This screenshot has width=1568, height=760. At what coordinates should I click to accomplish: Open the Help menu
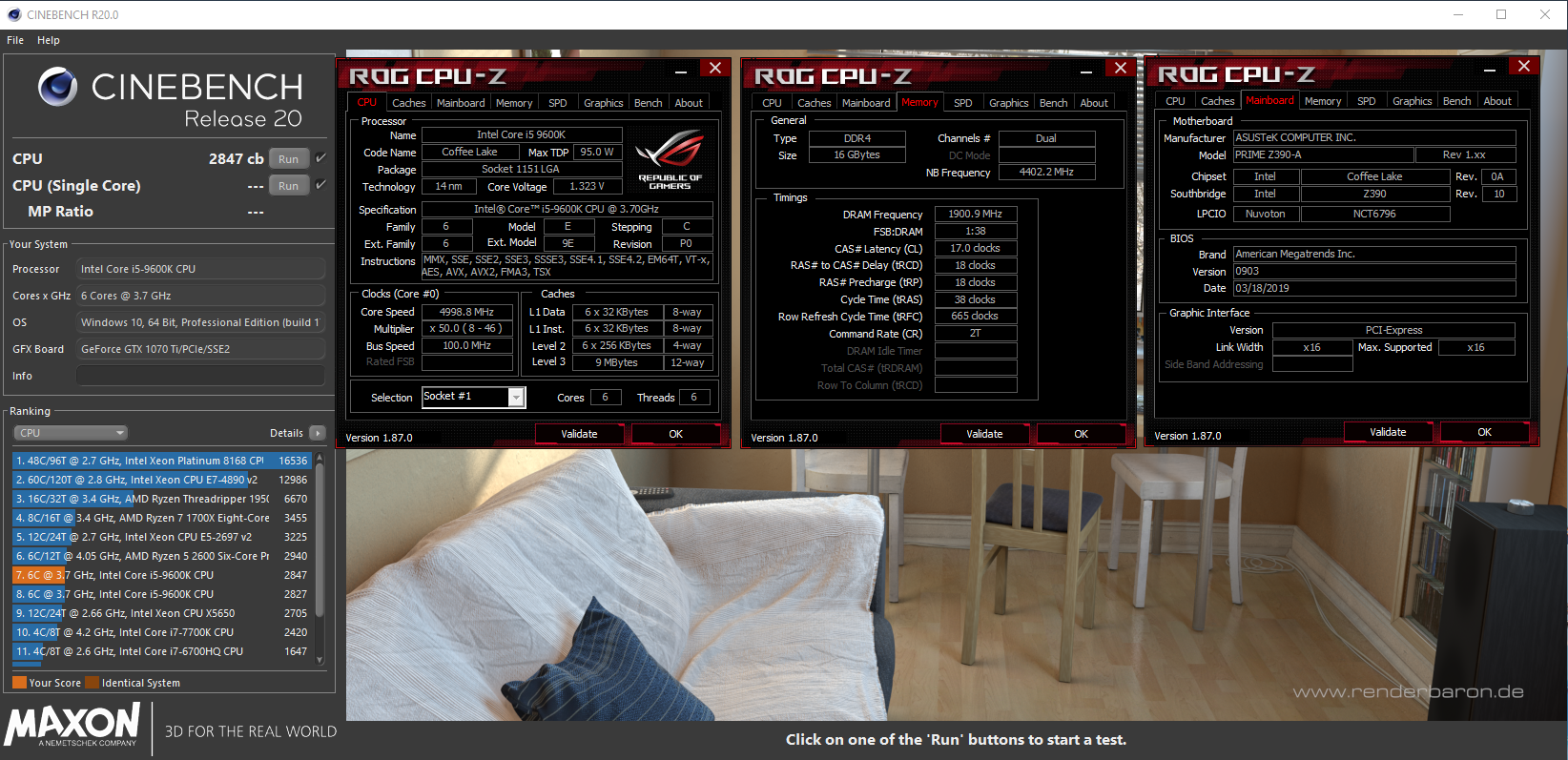[x=49, y=40]
